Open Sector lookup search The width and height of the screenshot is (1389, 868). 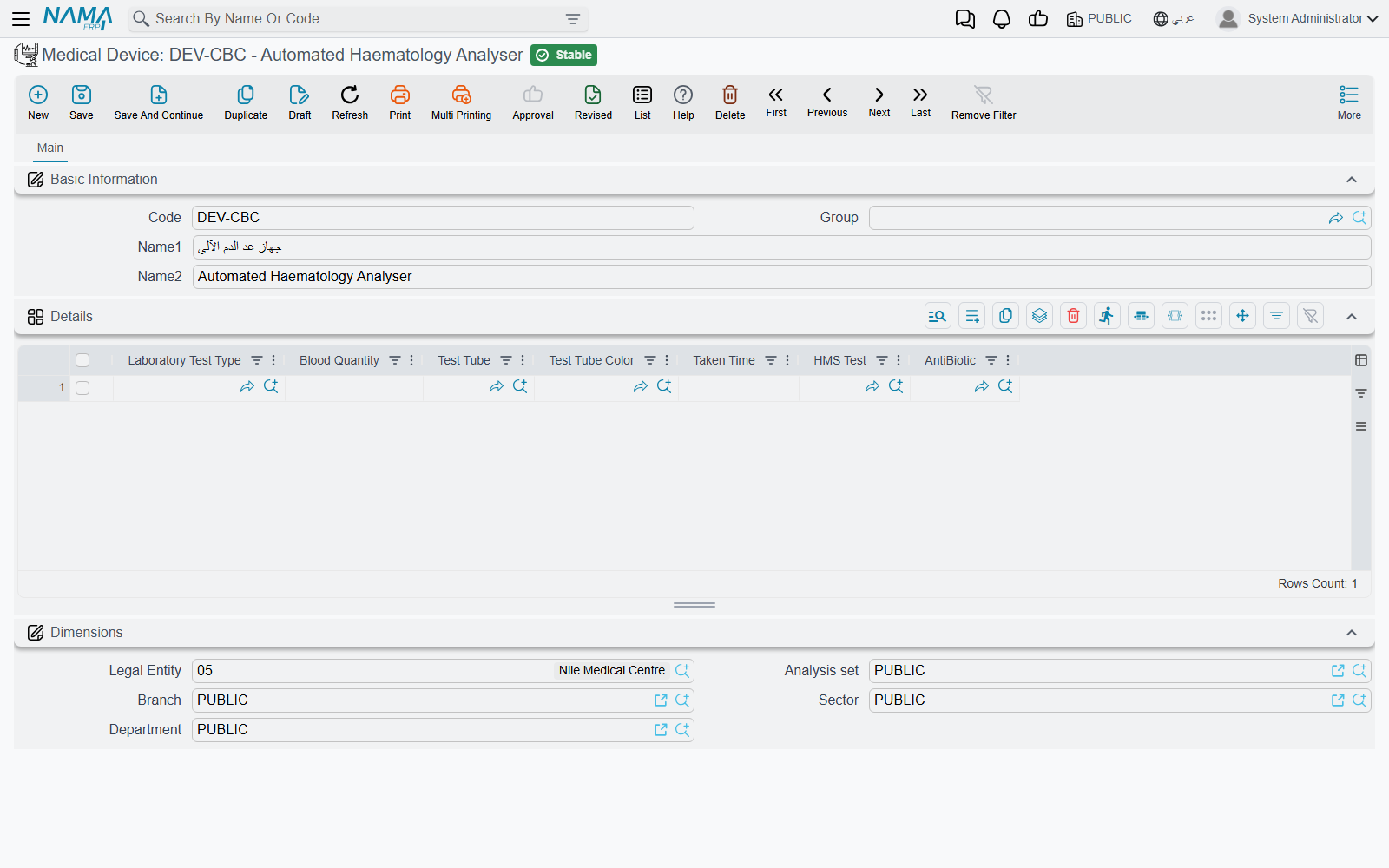pyautogui.click(x=1359, y=700)
